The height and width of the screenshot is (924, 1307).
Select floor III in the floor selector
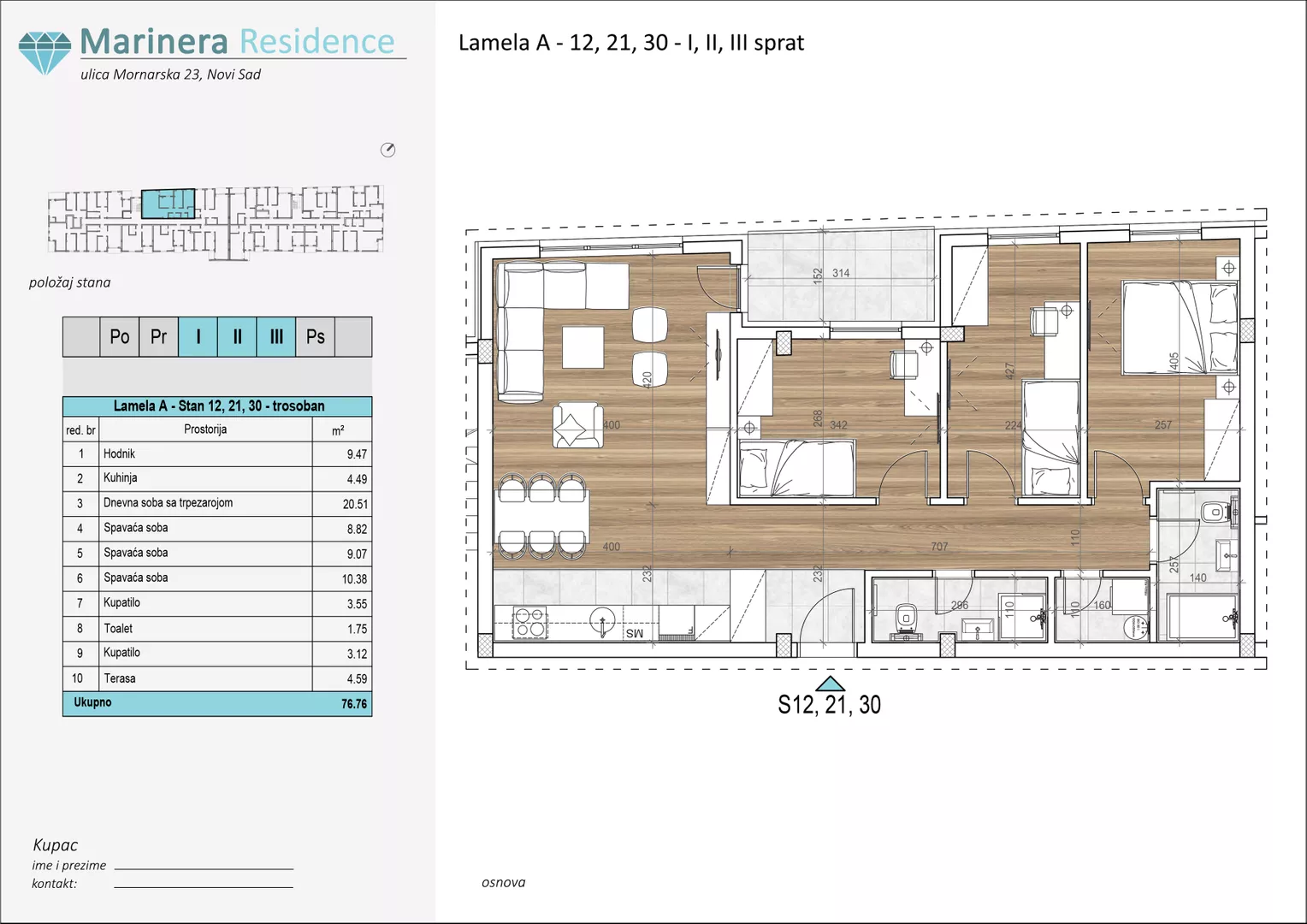(276, 337)
